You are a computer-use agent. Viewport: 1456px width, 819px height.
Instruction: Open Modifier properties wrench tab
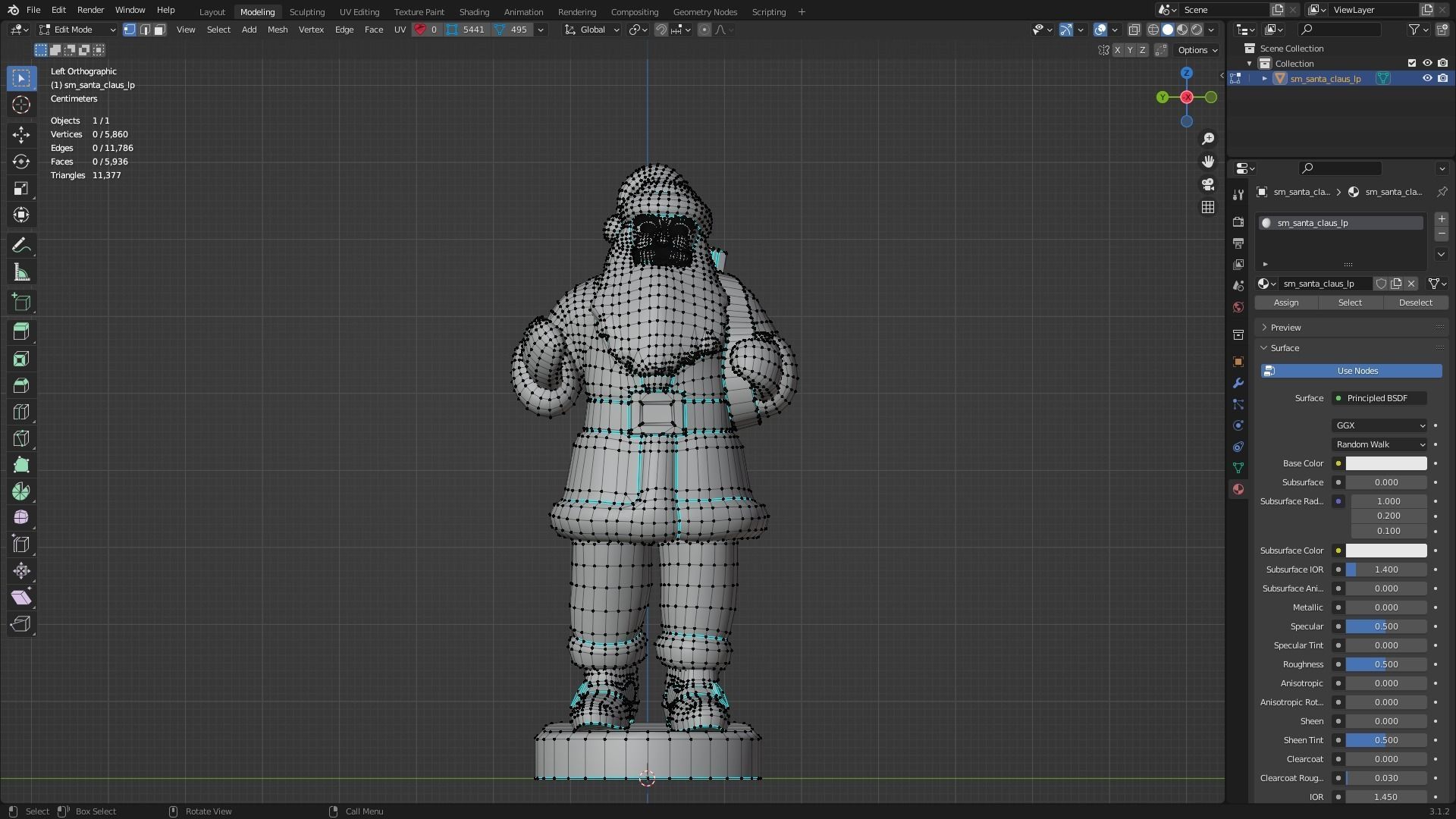click(x=1238, y=383)
